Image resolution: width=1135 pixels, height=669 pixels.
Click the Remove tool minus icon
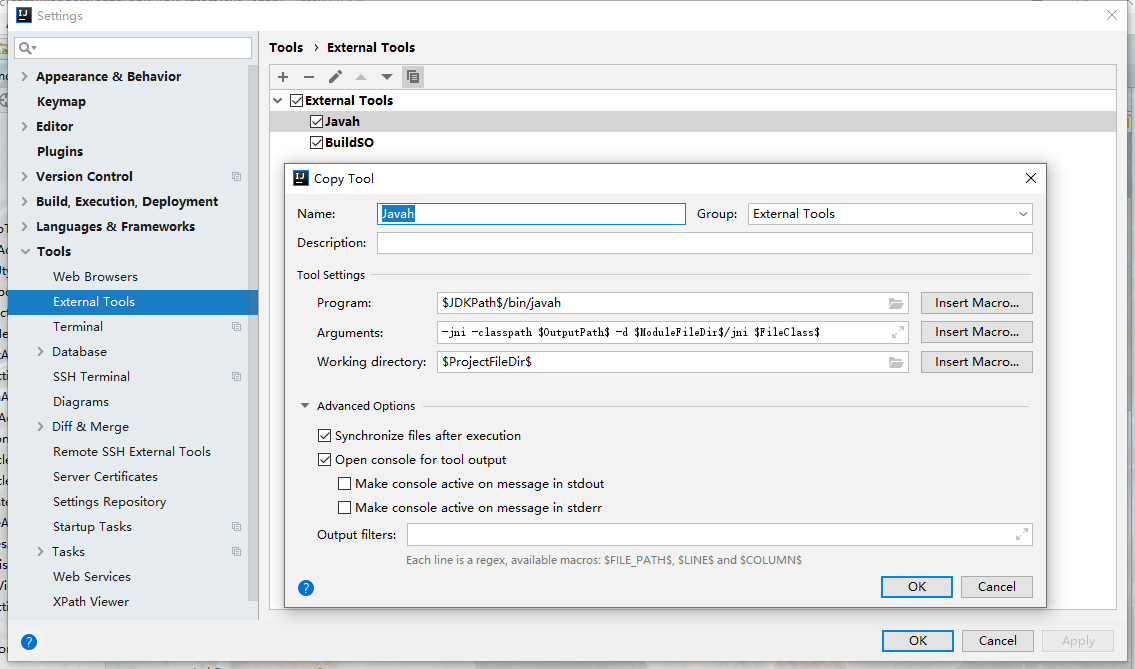click(x=308, y=76)
